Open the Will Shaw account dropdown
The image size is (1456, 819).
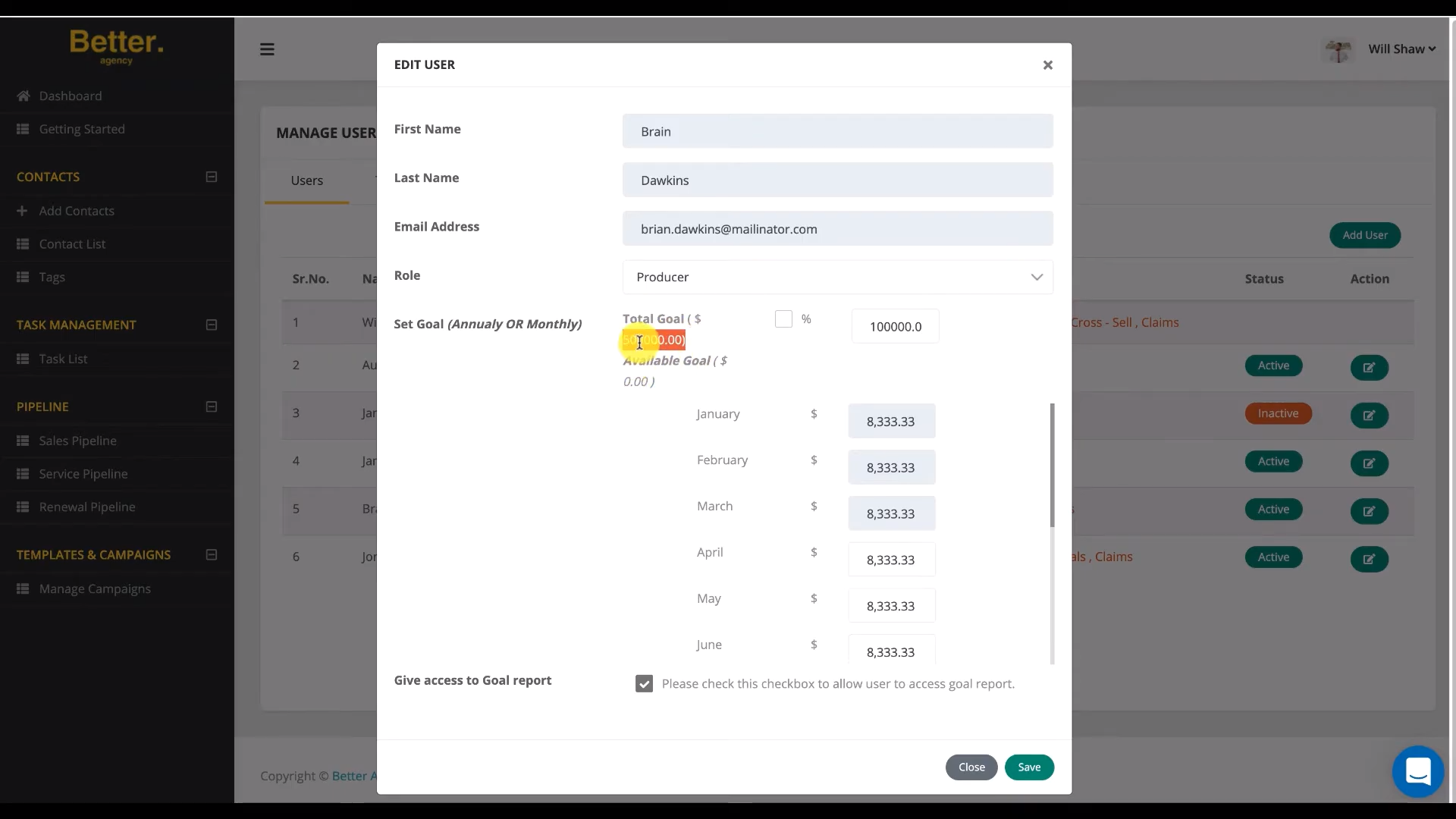coord(1401,49)
